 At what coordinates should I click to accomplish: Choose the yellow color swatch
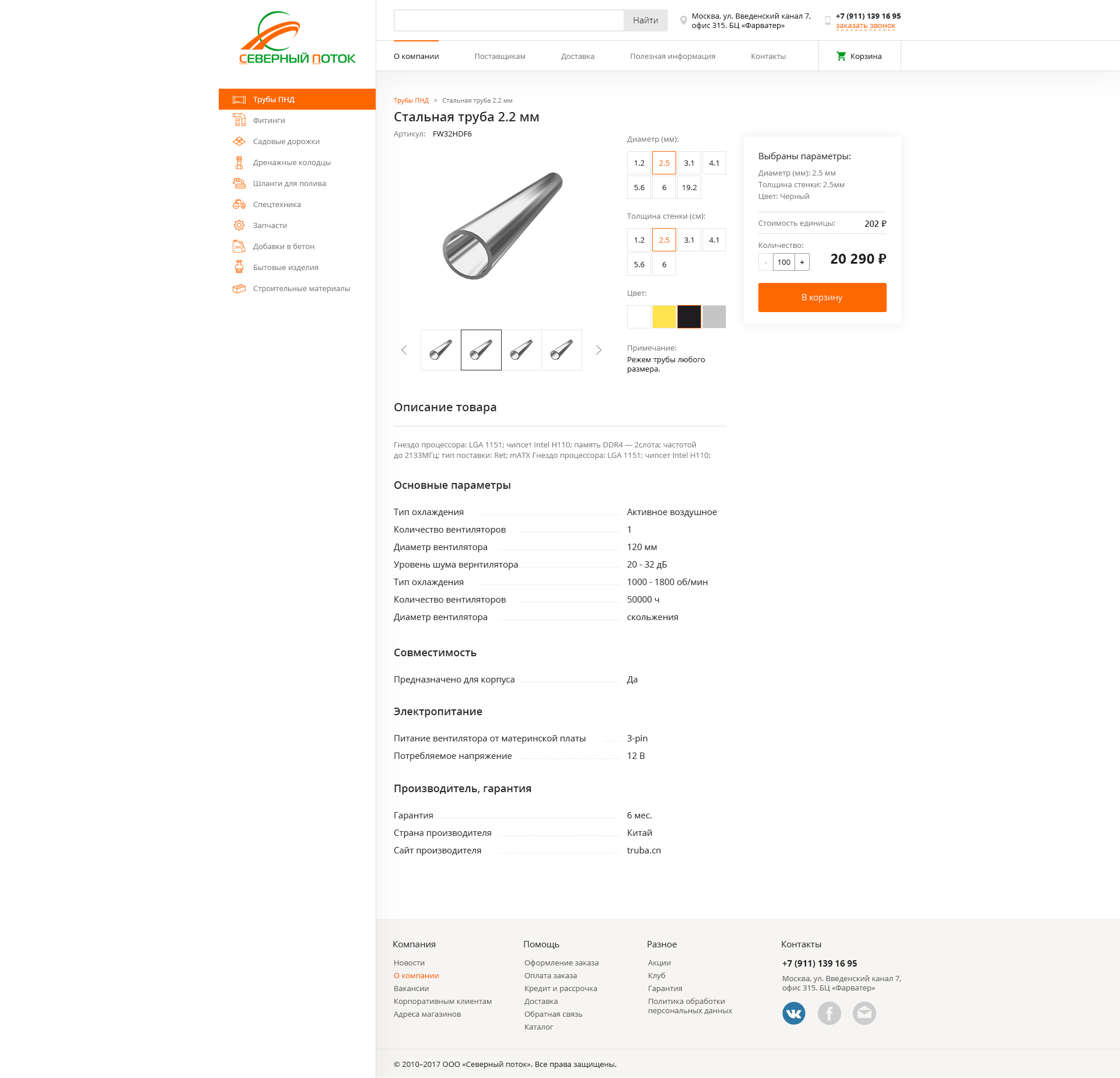664,317
